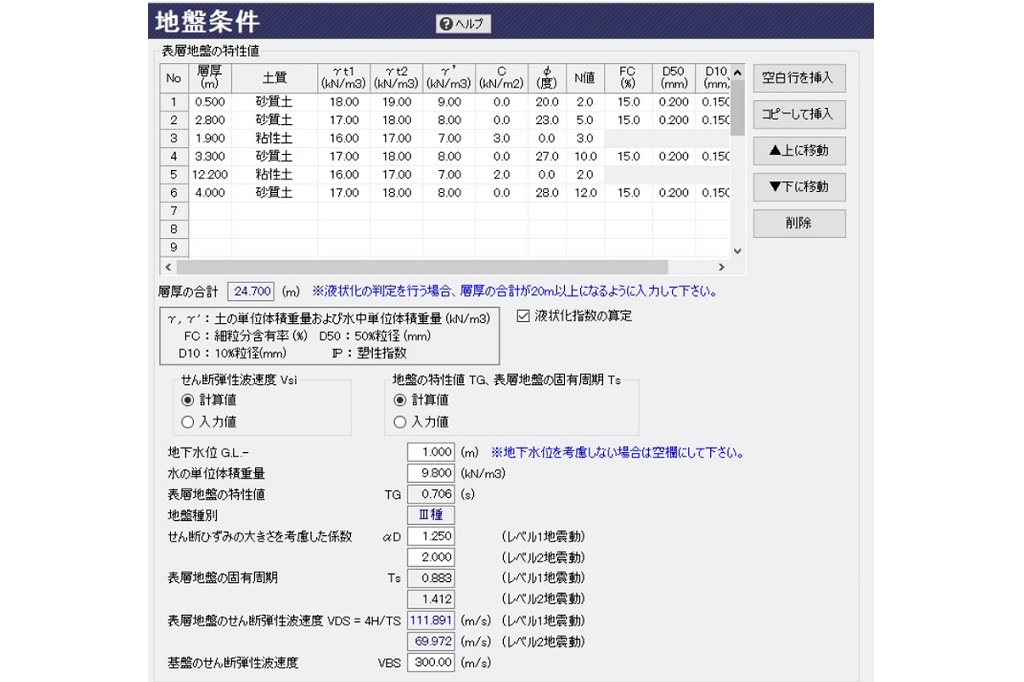The width and height of the screenshot is (1024, 682).
Task: Click table scroll down arrow
Action: coord(737,251)
